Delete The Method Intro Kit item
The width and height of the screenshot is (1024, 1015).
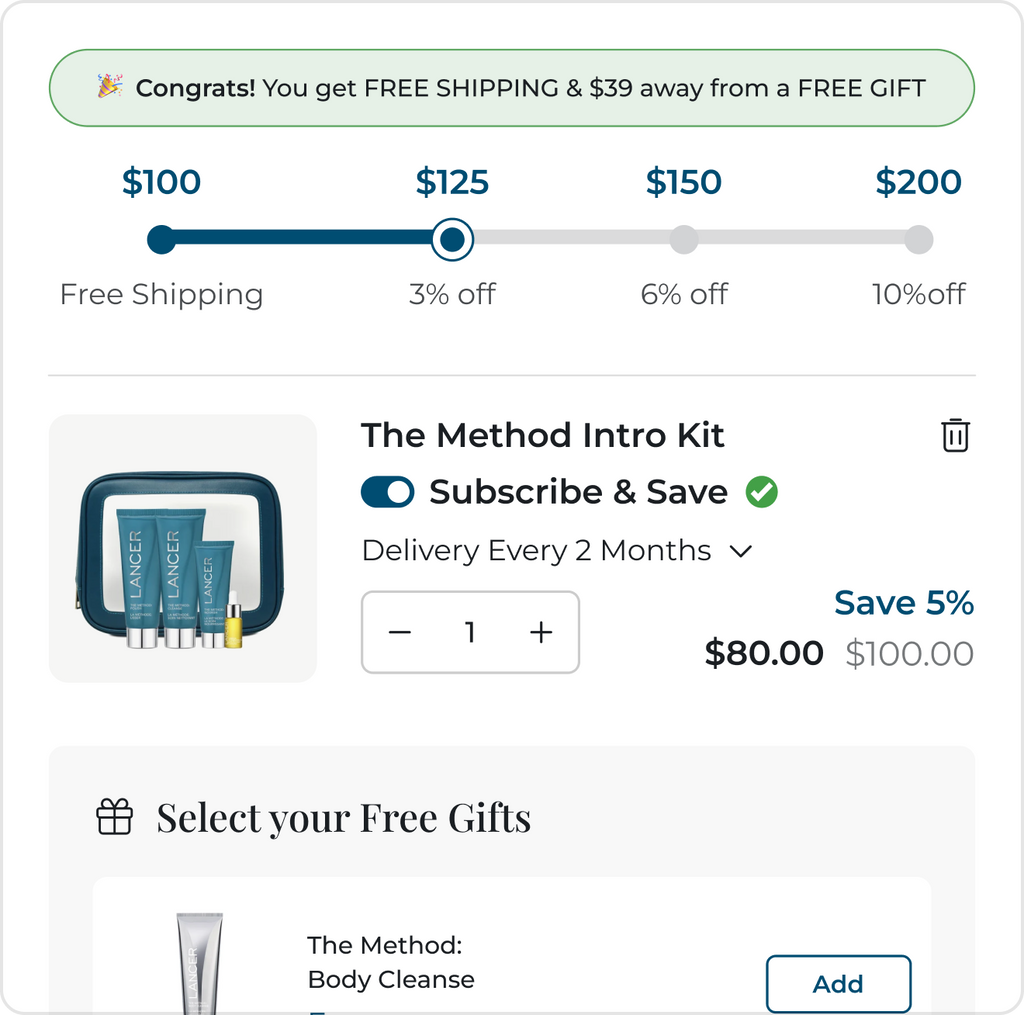point(955,435)
